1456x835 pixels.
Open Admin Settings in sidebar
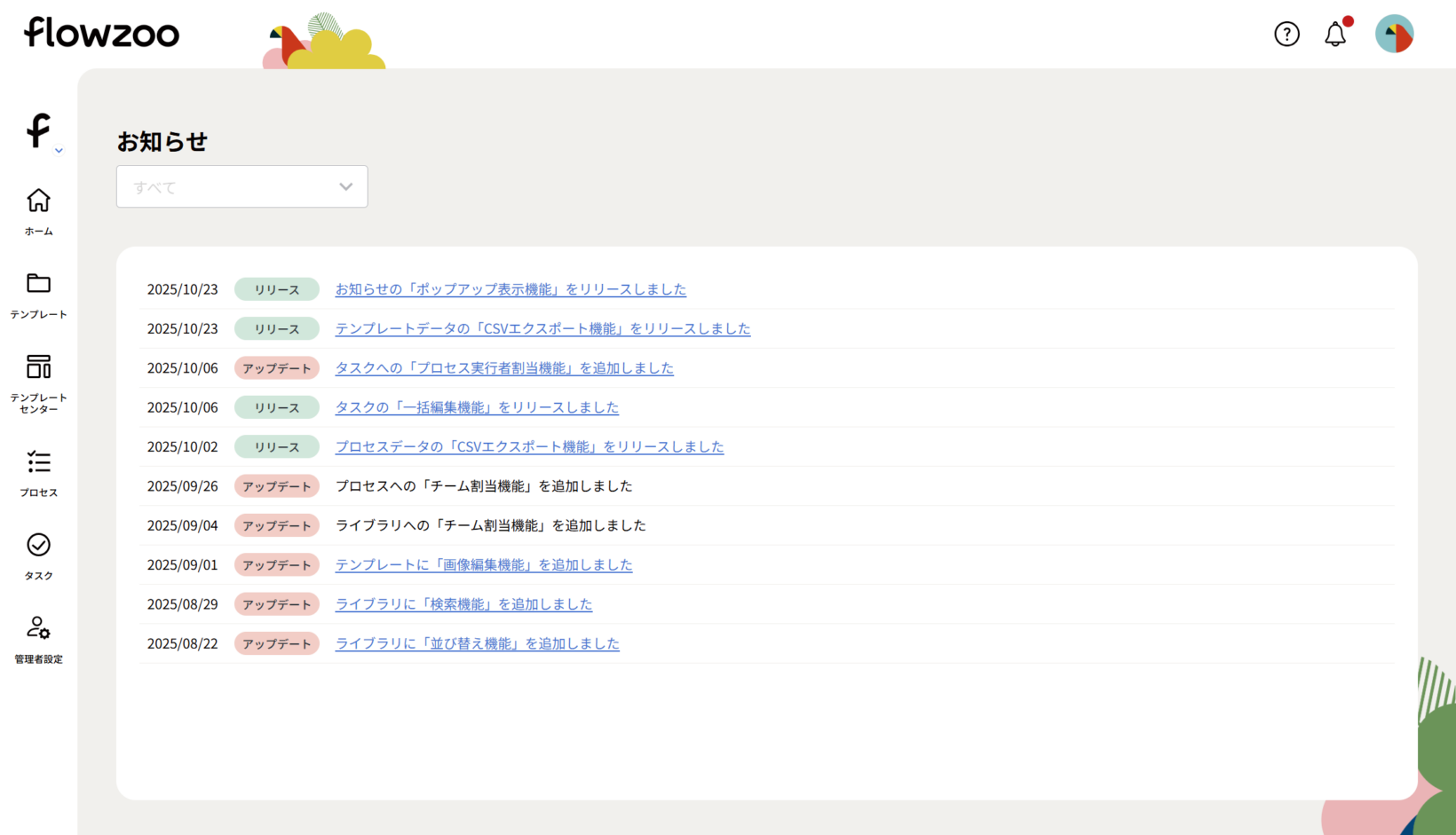[x=38, y=639]
